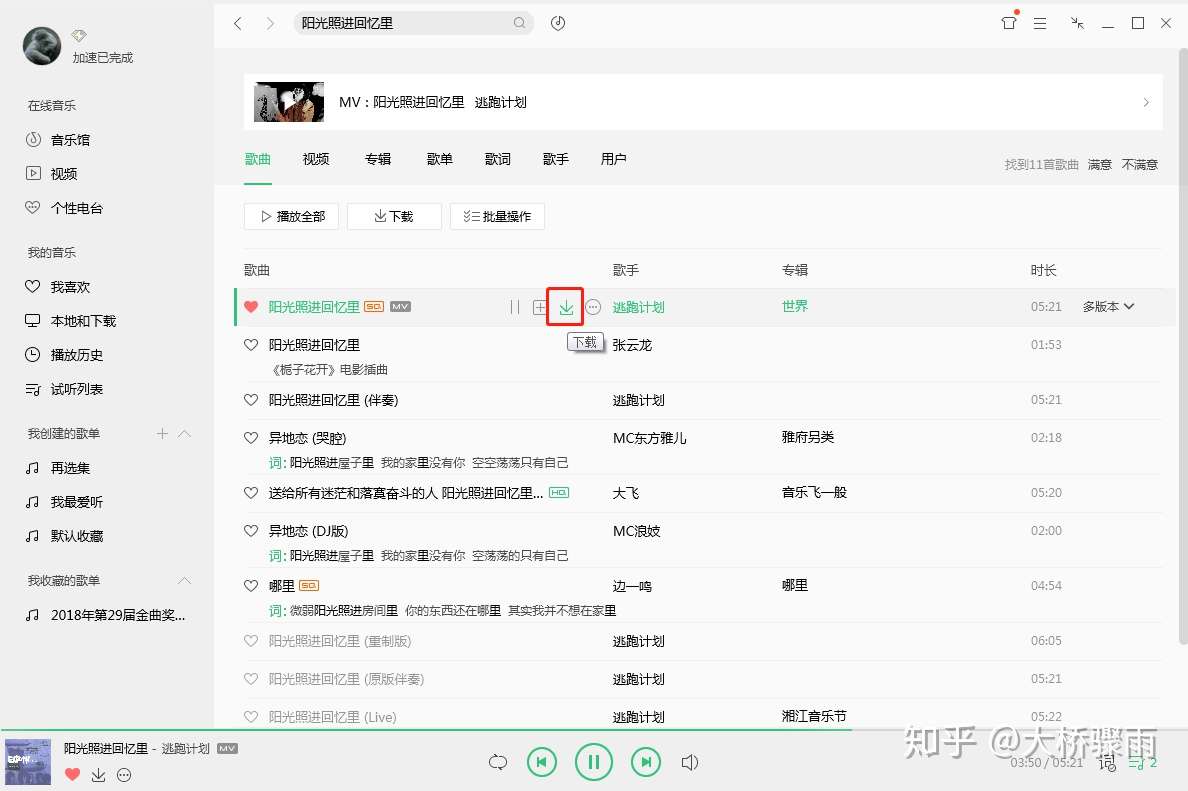Skip to the previous track
Viewport: 1188px width, 791px height.
point(542,762)
